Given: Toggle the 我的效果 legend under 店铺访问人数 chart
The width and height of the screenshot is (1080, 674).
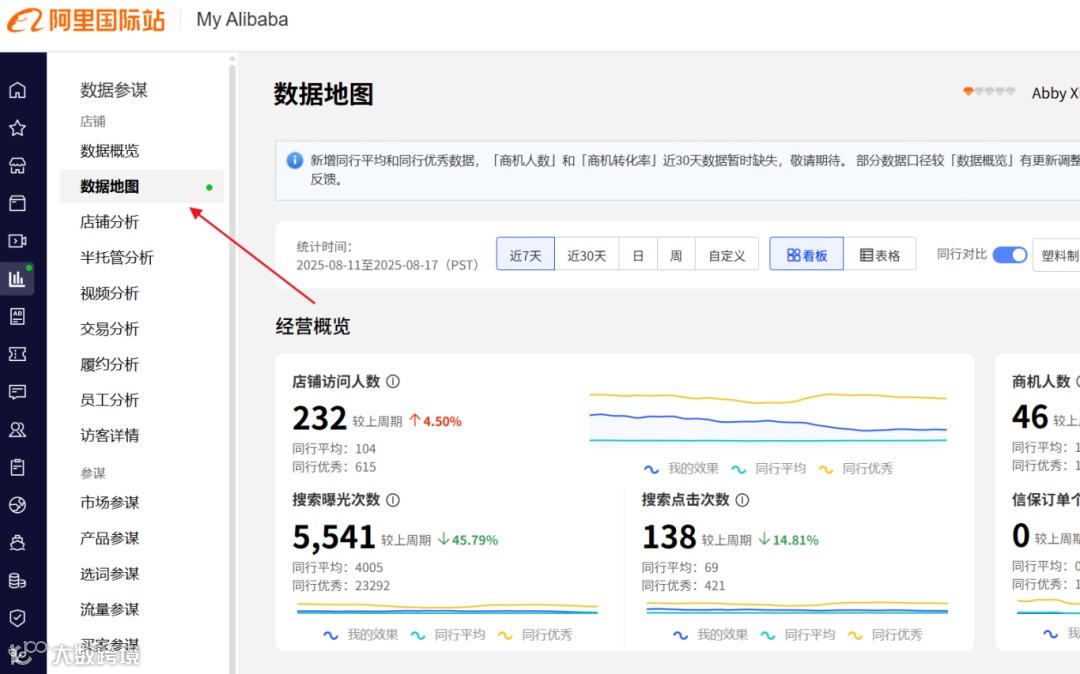Looking at the screenshot, I should click(694, 468).
